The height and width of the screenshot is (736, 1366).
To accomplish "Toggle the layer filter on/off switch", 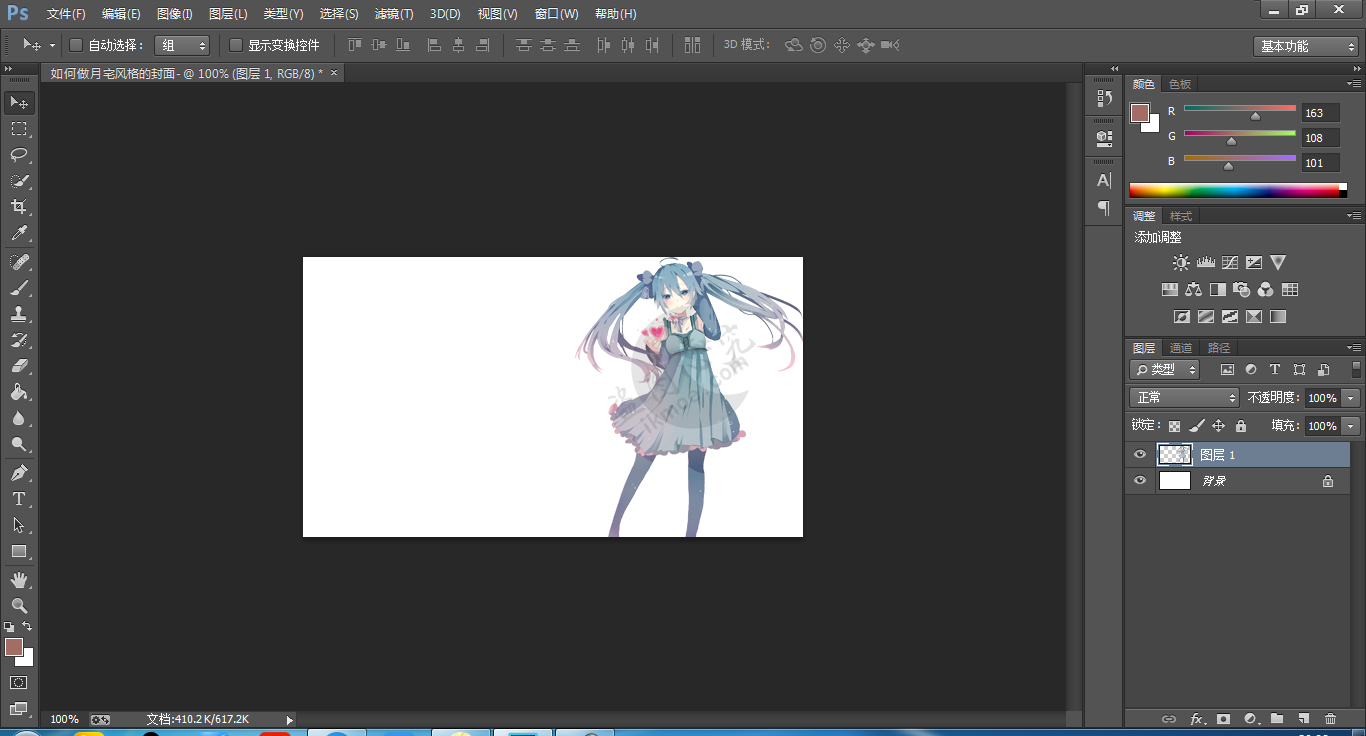I will point(1356,369).
